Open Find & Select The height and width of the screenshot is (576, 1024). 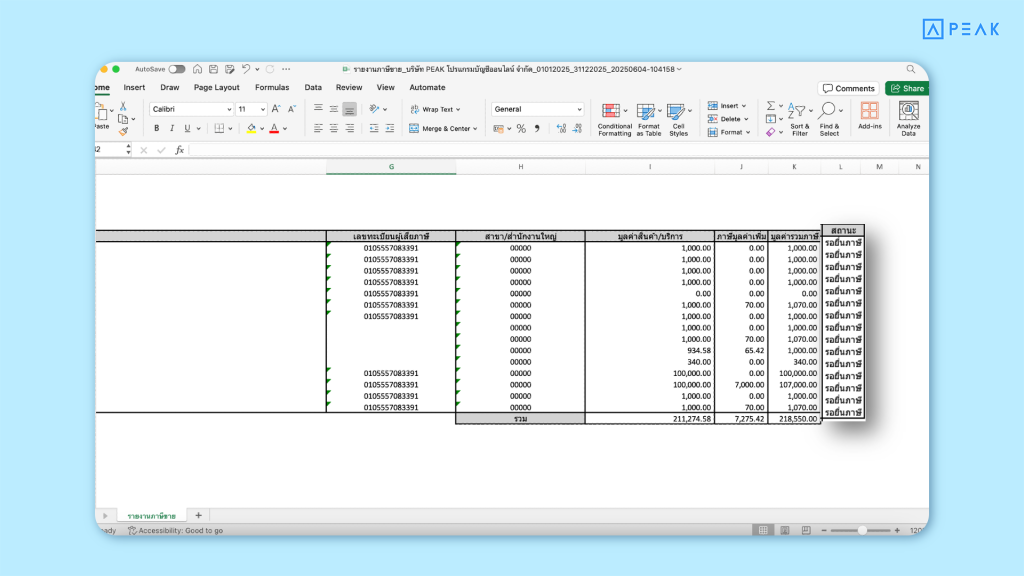pyautogui.click(x=829, y=120)
